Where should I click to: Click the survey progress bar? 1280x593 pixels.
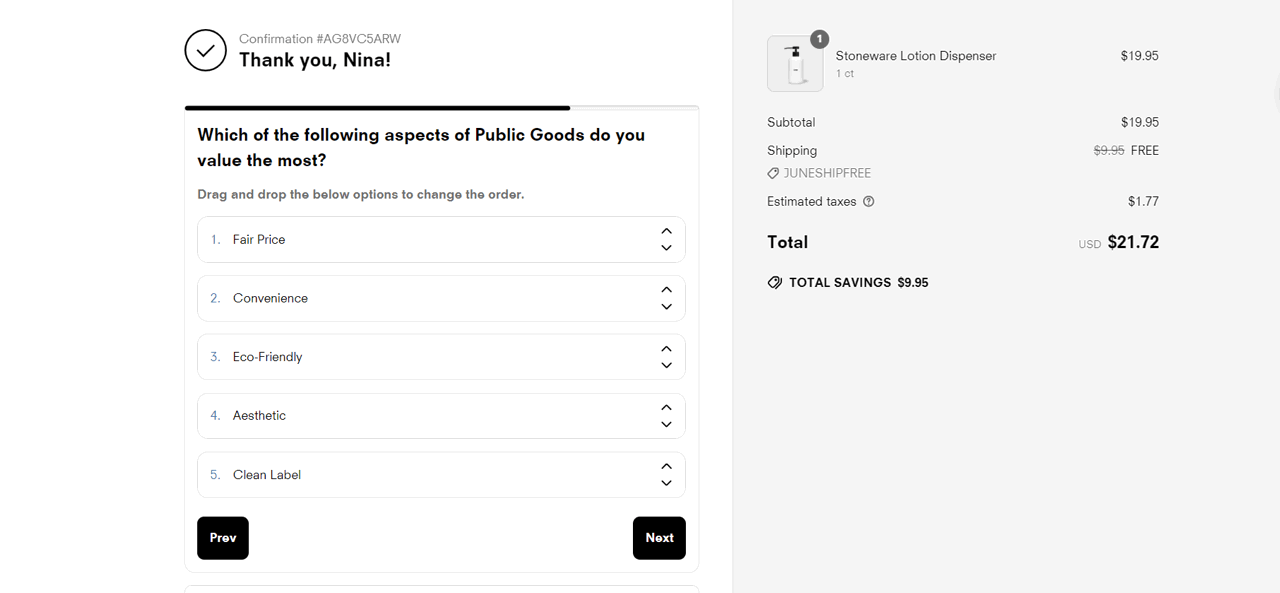click(x=441, y=107)
